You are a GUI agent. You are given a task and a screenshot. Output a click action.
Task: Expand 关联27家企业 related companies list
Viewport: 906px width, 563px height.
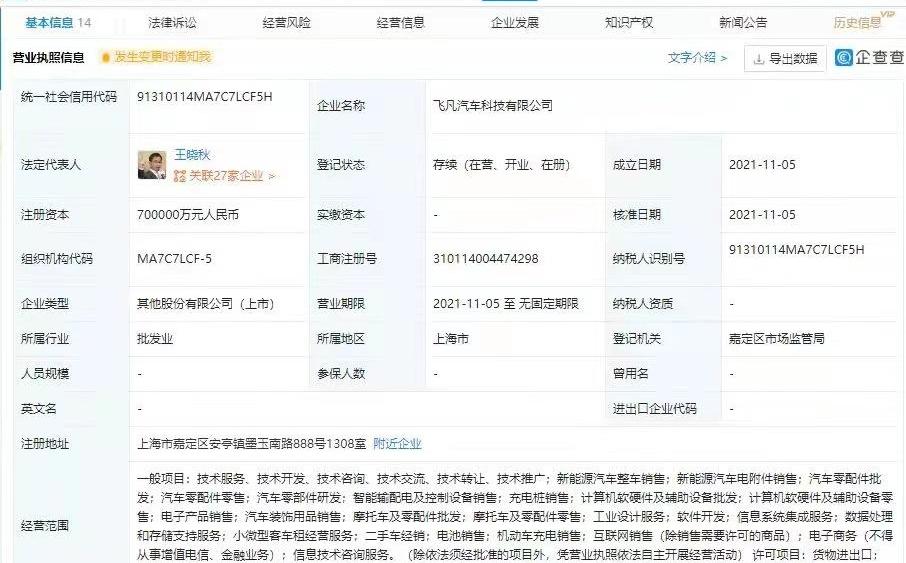(224, 176)
